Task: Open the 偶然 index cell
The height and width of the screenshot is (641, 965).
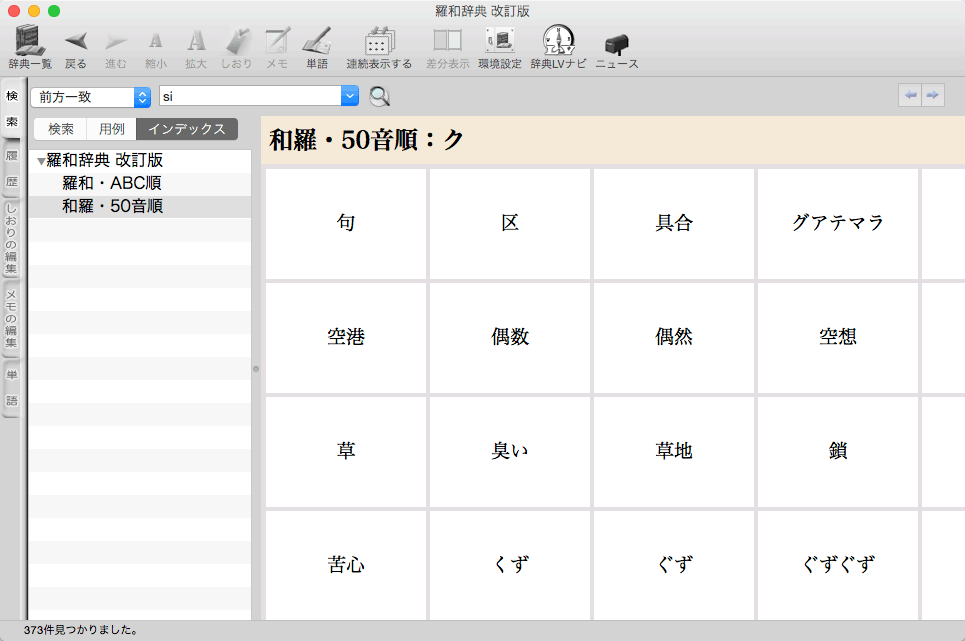Action: (674, 337)
